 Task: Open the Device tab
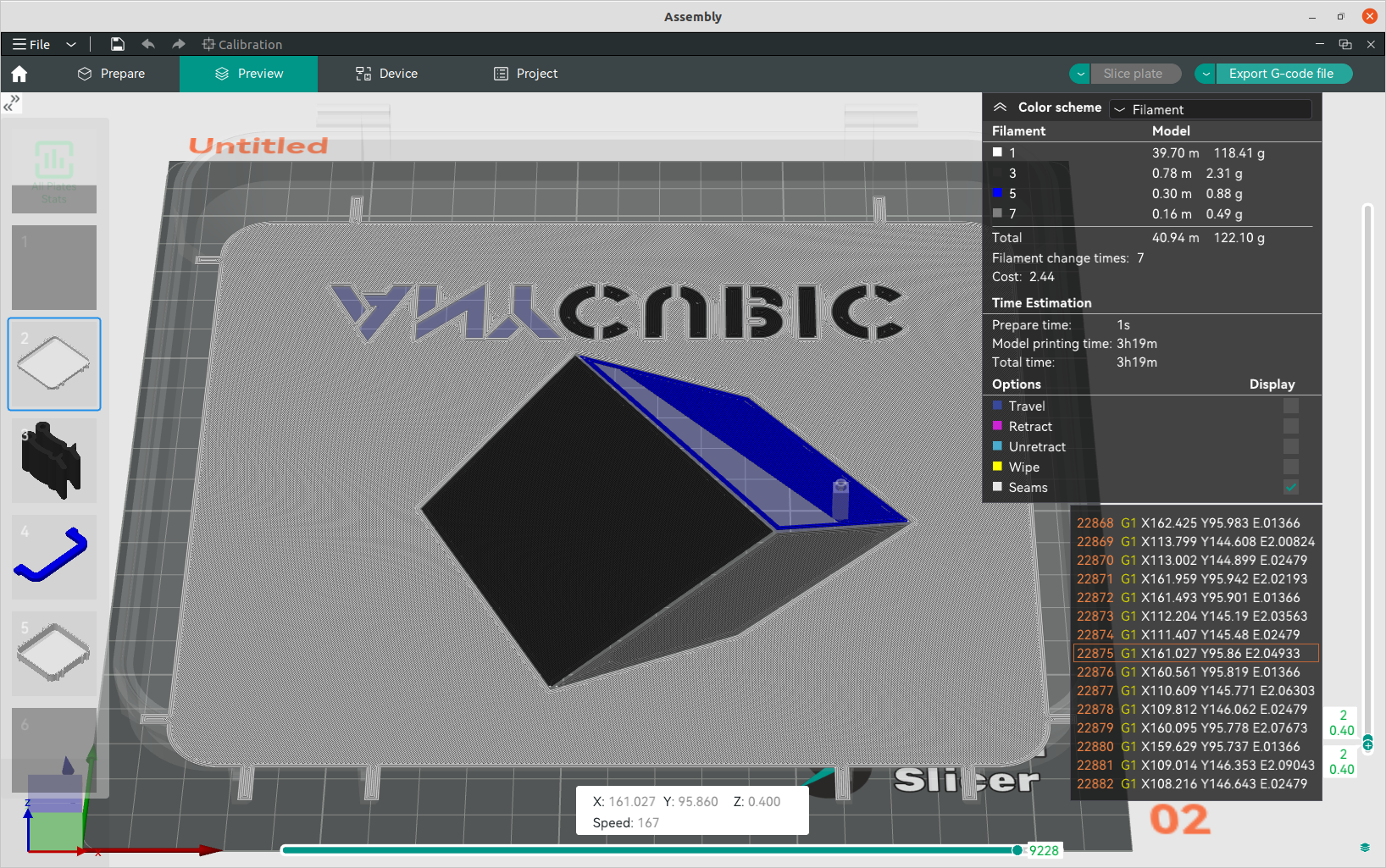click(386, 74)
